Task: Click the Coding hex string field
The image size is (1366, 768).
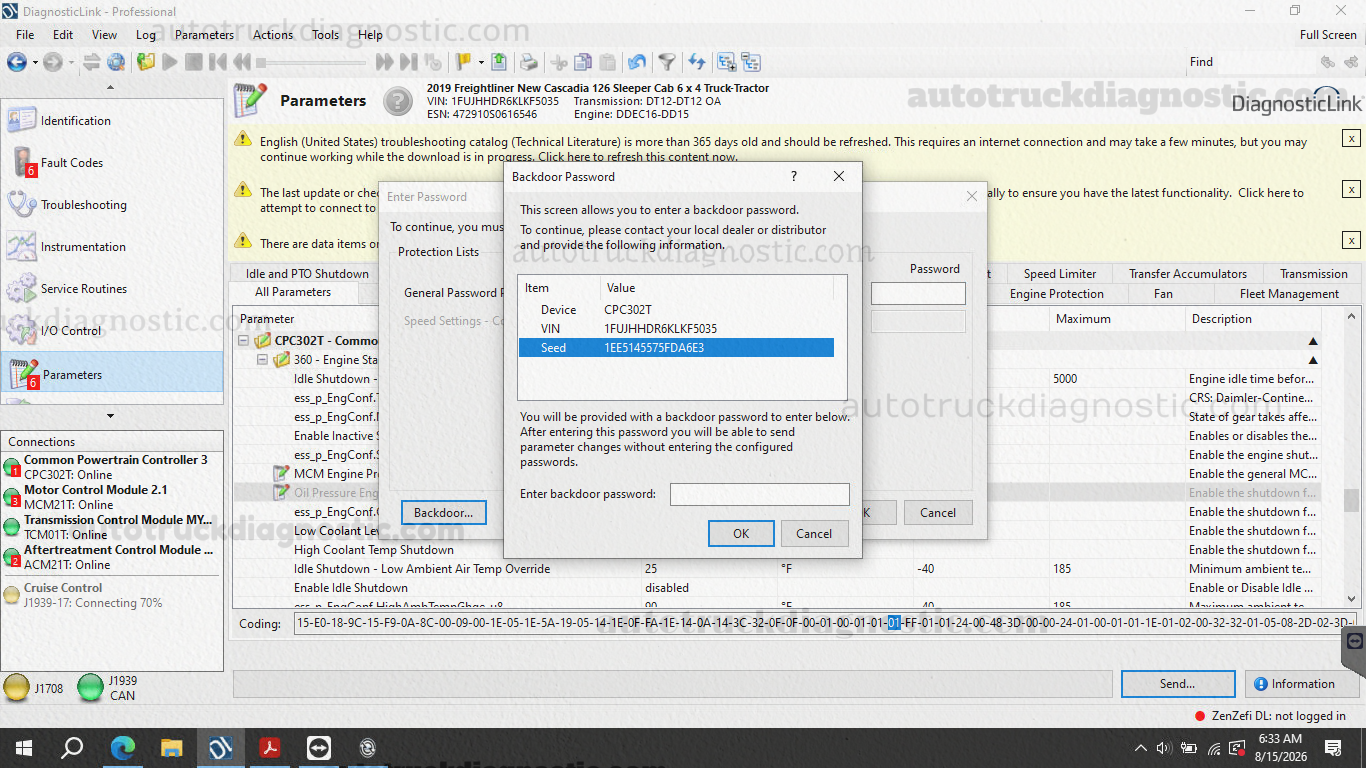Action: point(825,623)
